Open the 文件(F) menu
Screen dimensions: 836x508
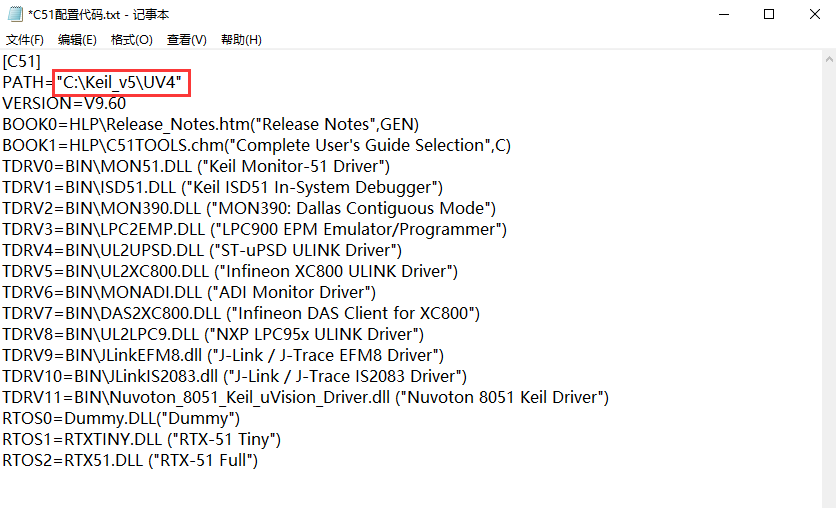point(25,39)
